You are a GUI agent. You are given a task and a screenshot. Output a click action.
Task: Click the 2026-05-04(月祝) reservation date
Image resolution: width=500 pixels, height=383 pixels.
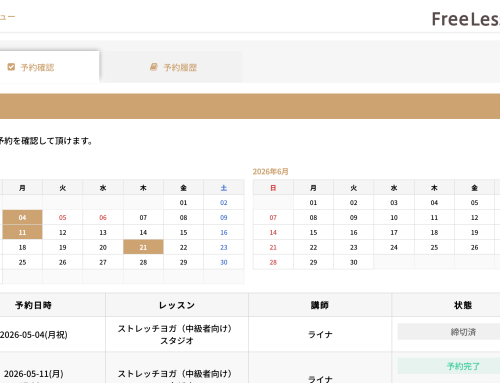[34, 335]
